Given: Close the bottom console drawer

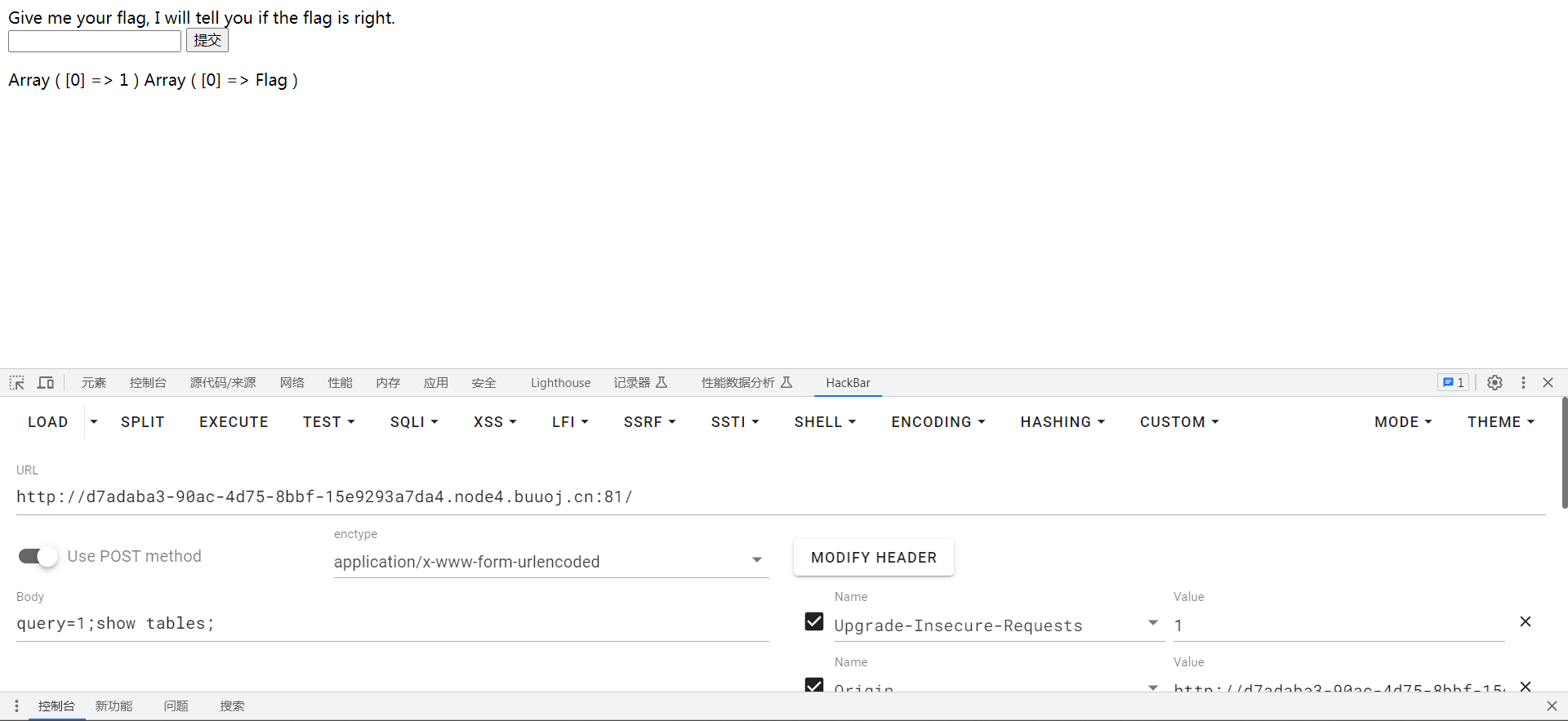Looking at the screenshot, I should [1552, 706].
